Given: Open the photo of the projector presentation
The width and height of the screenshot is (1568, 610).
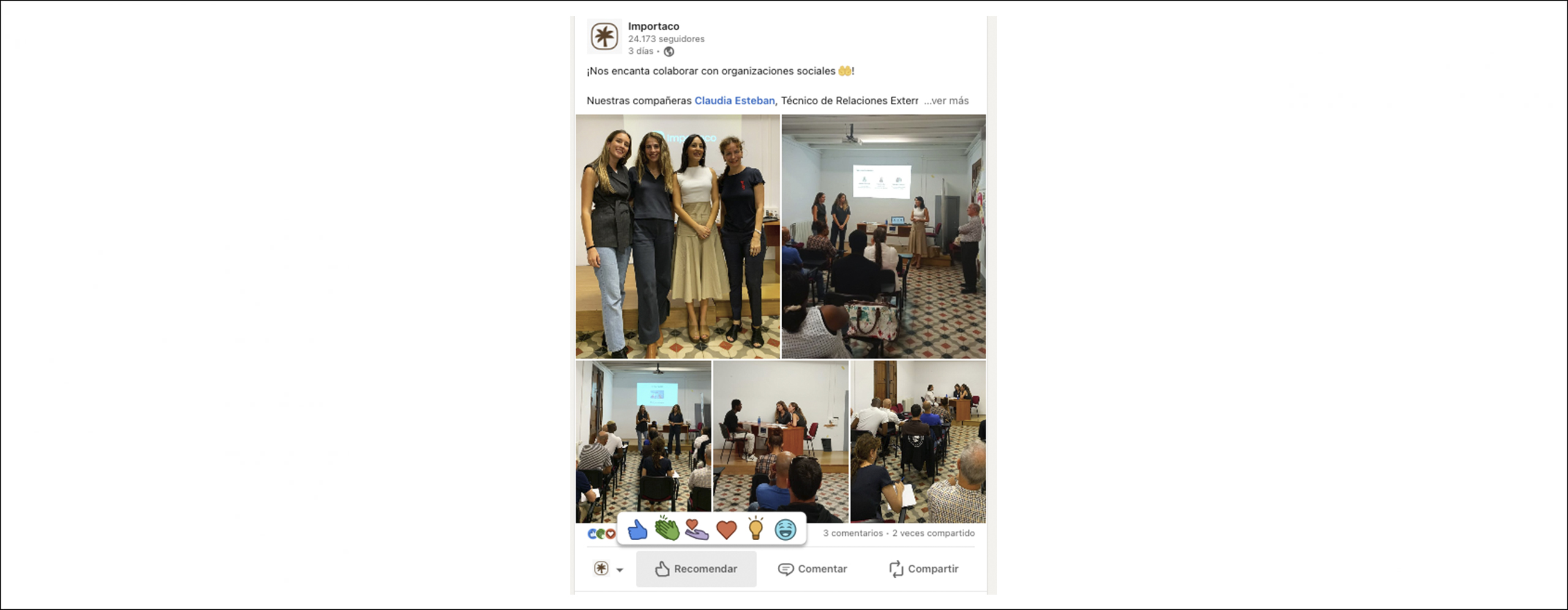Looking at the screenshot, I should click(x=884, y=236).
